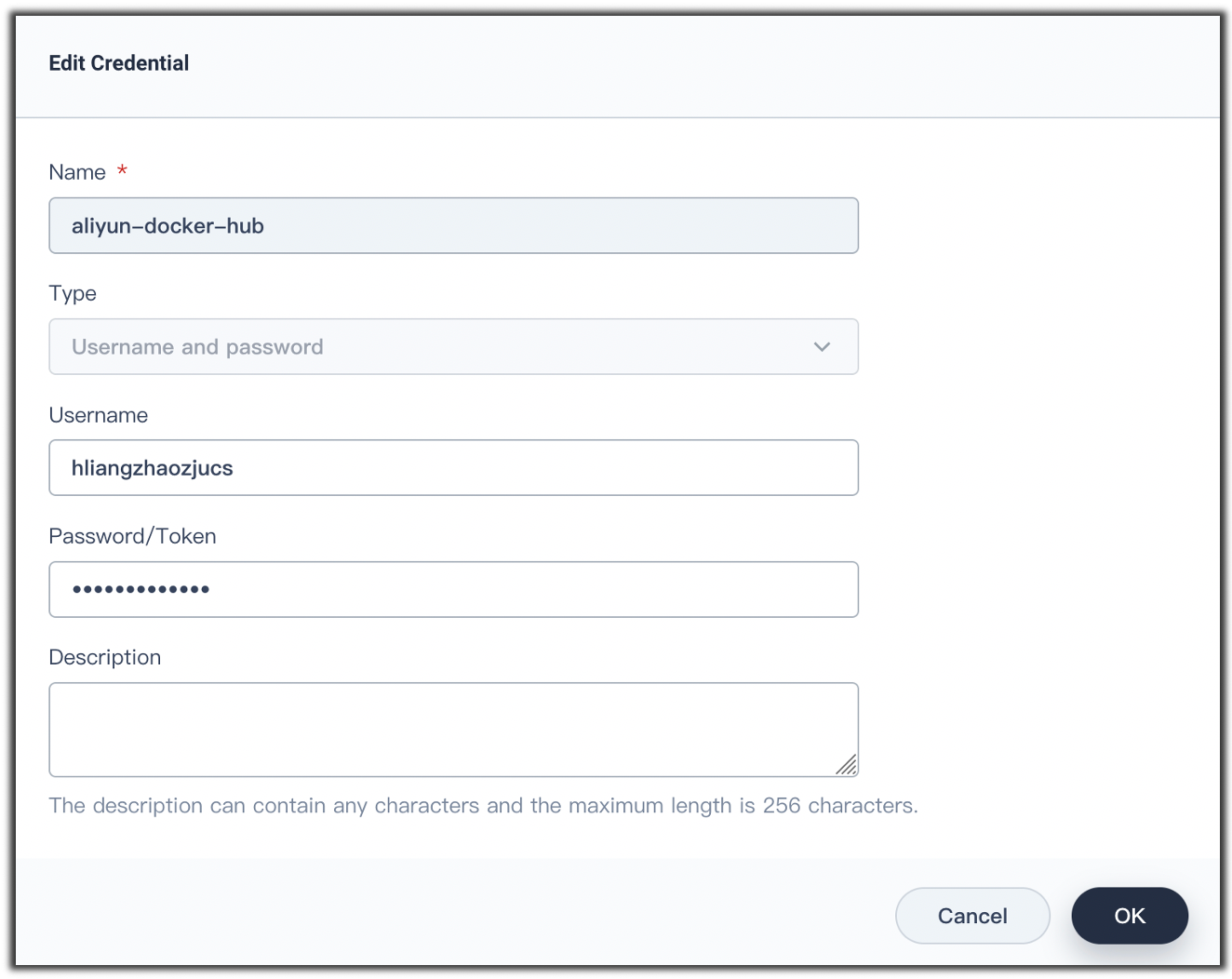
Task: Click the 'Description' field label
Action: tap(104, 657)
